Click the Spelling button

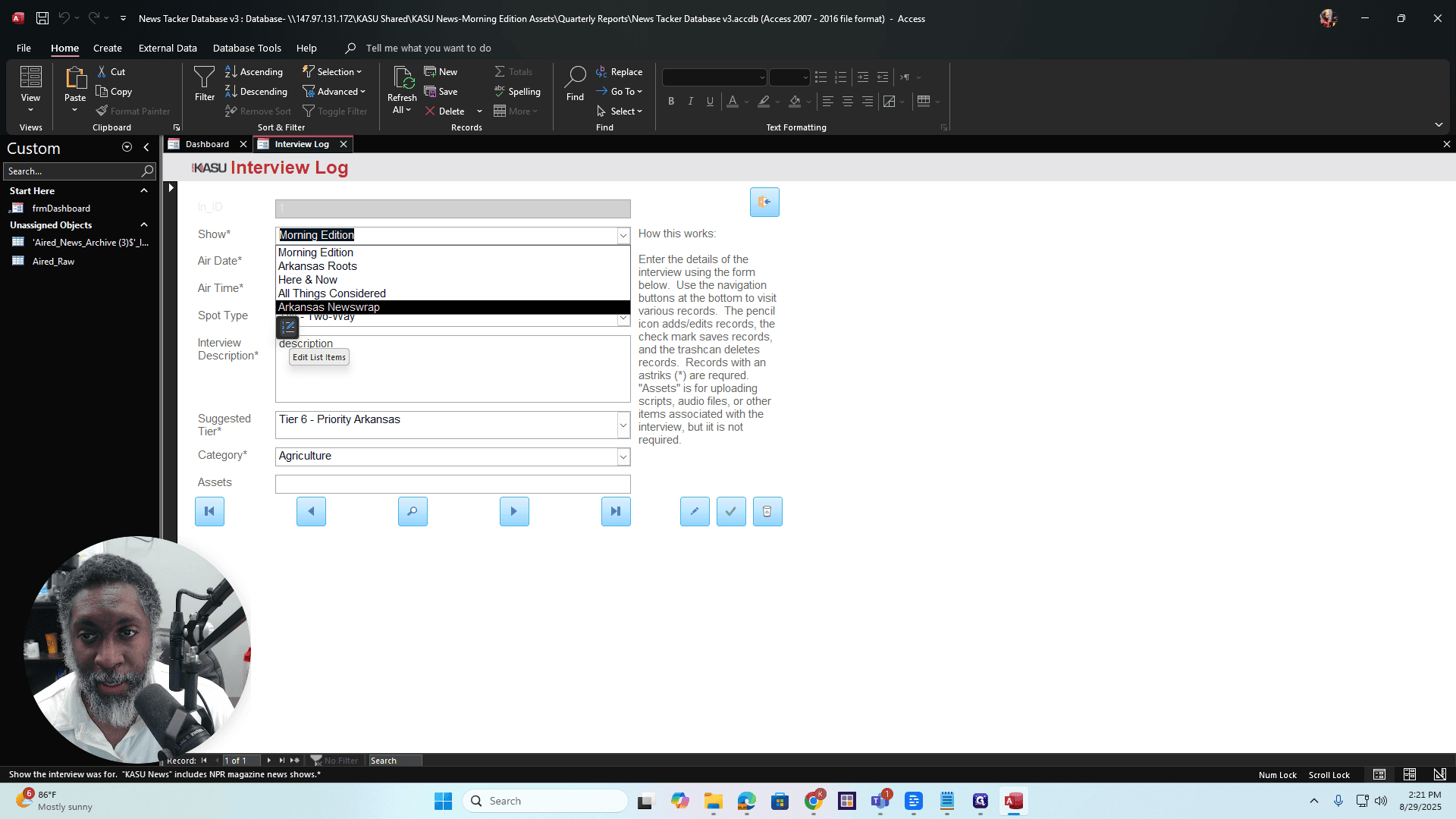click(517, 92)
